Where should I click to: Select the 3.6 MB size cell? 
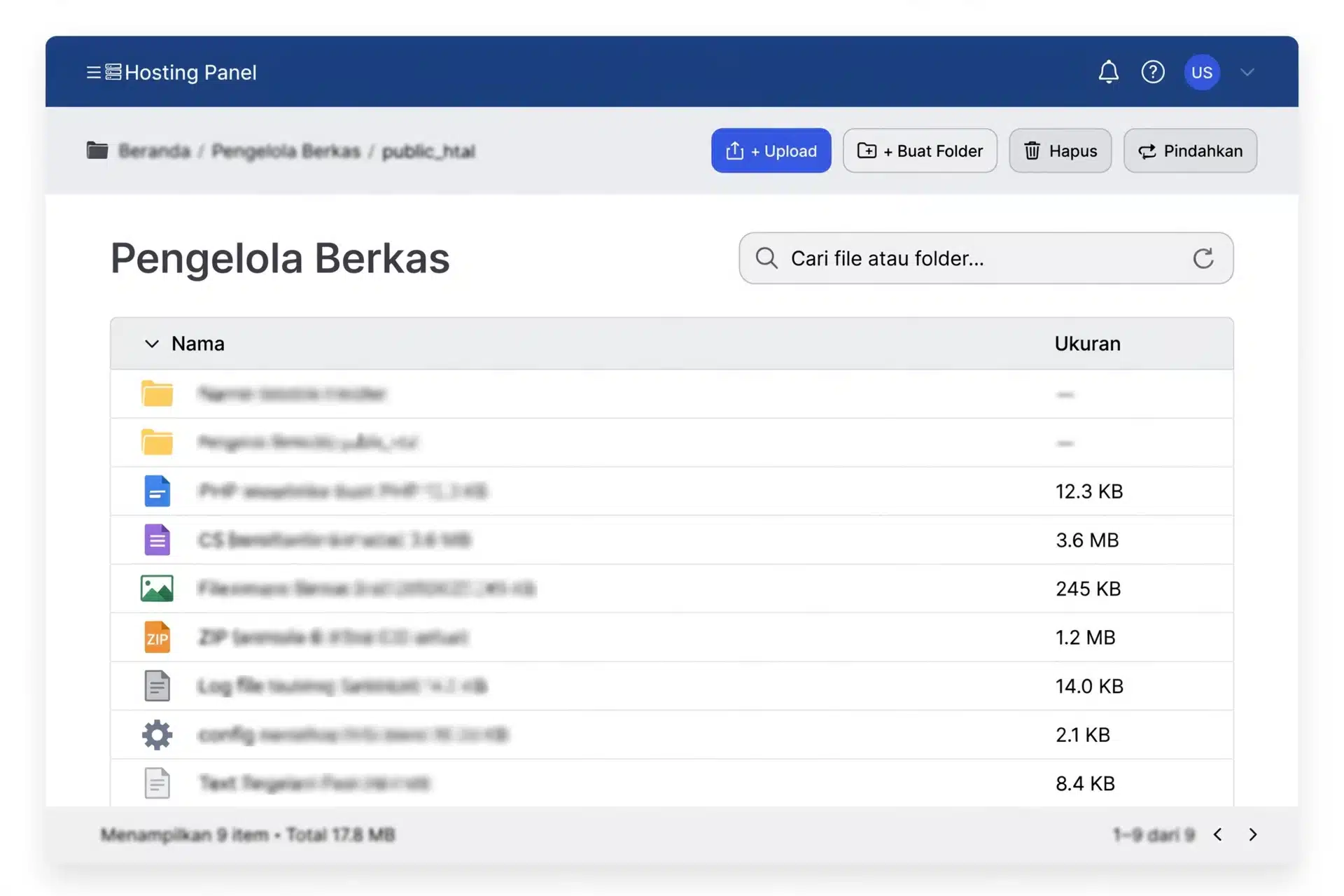(x=1087, y=540)
